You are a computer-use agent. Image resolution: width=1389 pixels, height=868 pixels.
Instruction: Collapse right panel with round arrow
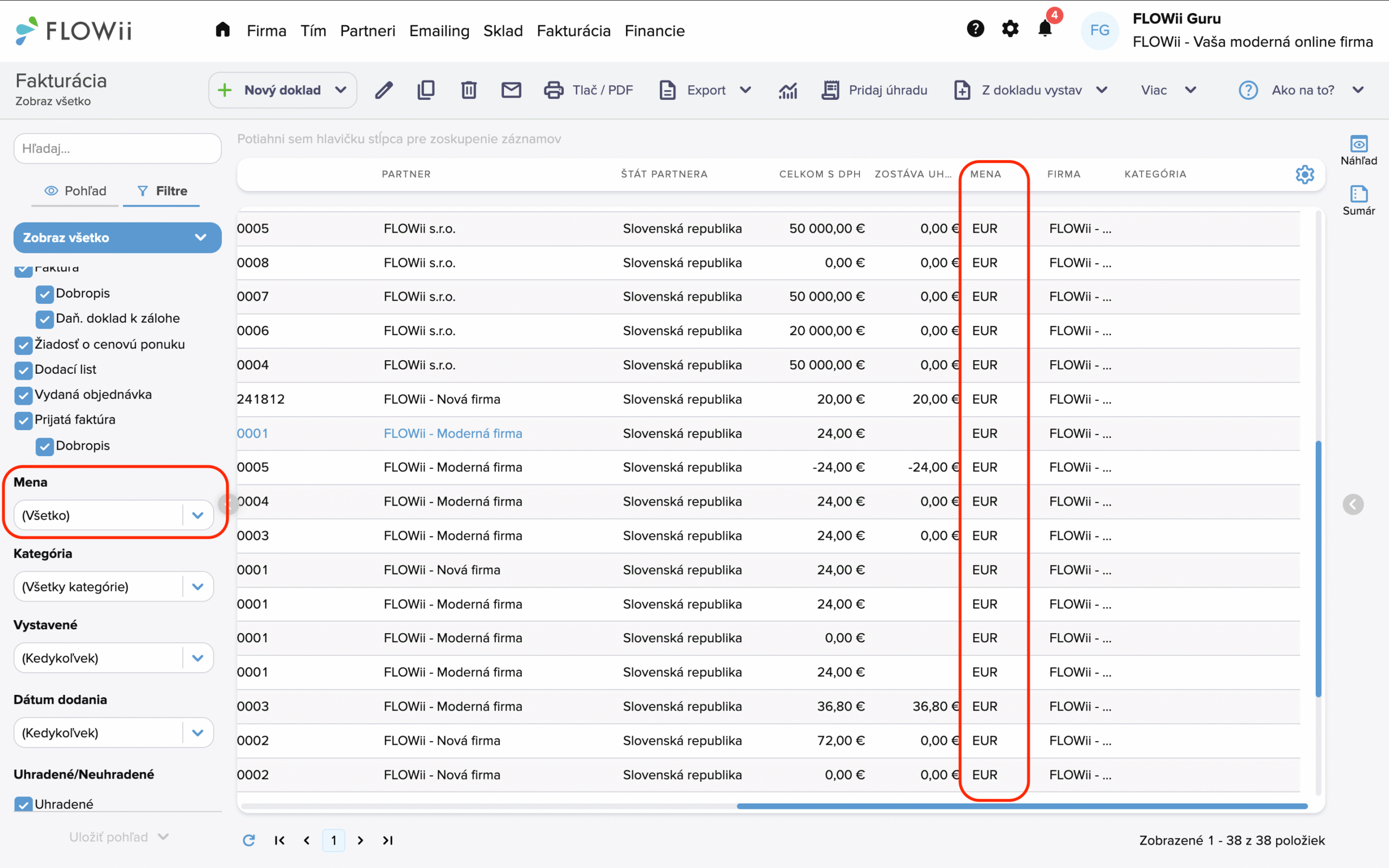click(x=1353, y=505)
